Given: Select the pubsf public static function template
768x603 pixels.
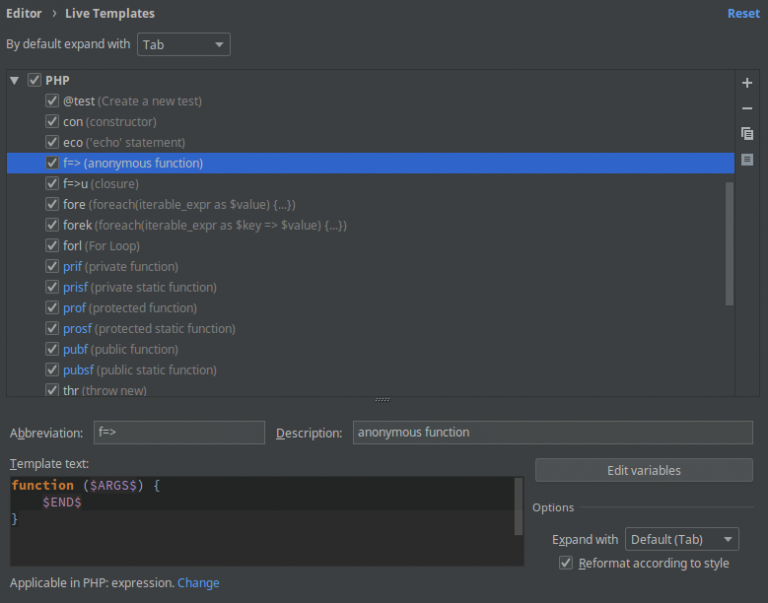Looking at the screenshot, I should [x=370, y=370].
